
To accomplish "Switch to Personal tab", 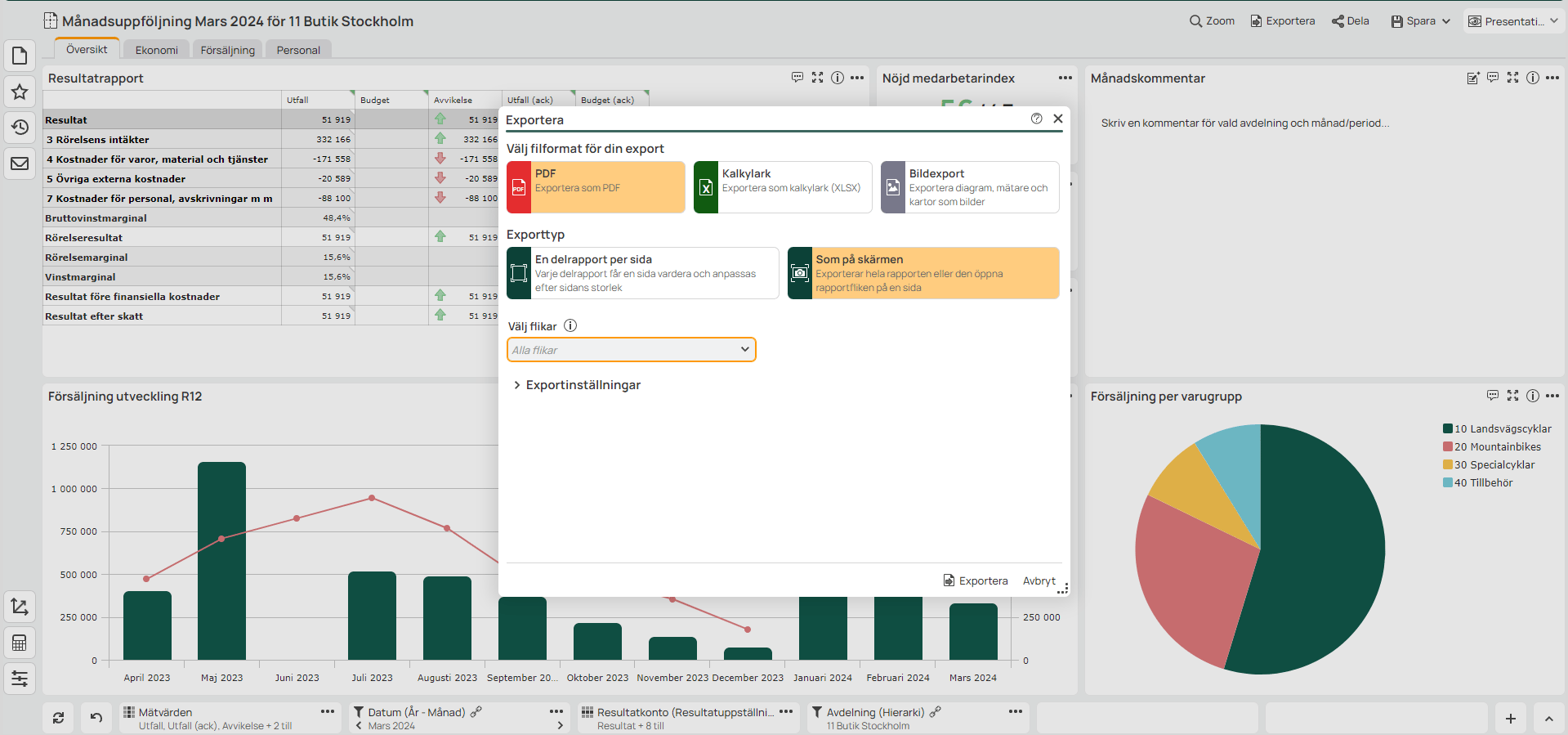I will tap(298, 50).
